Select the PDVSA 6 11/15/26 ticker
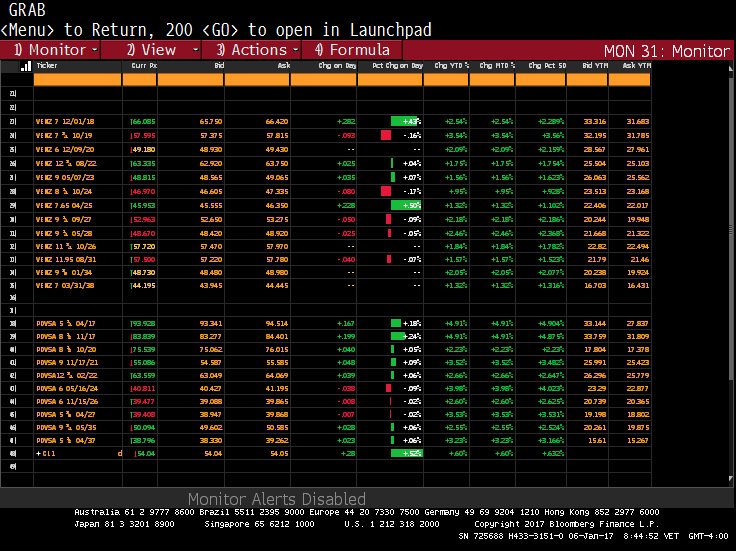 point(67,402)
